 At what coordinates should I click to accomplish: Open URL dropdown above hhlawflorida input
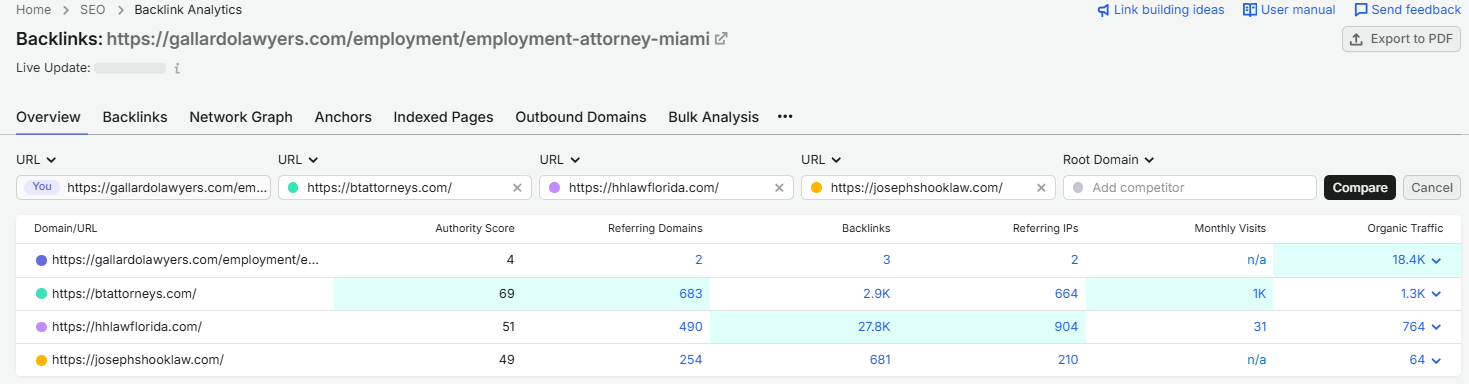(560, 160)
